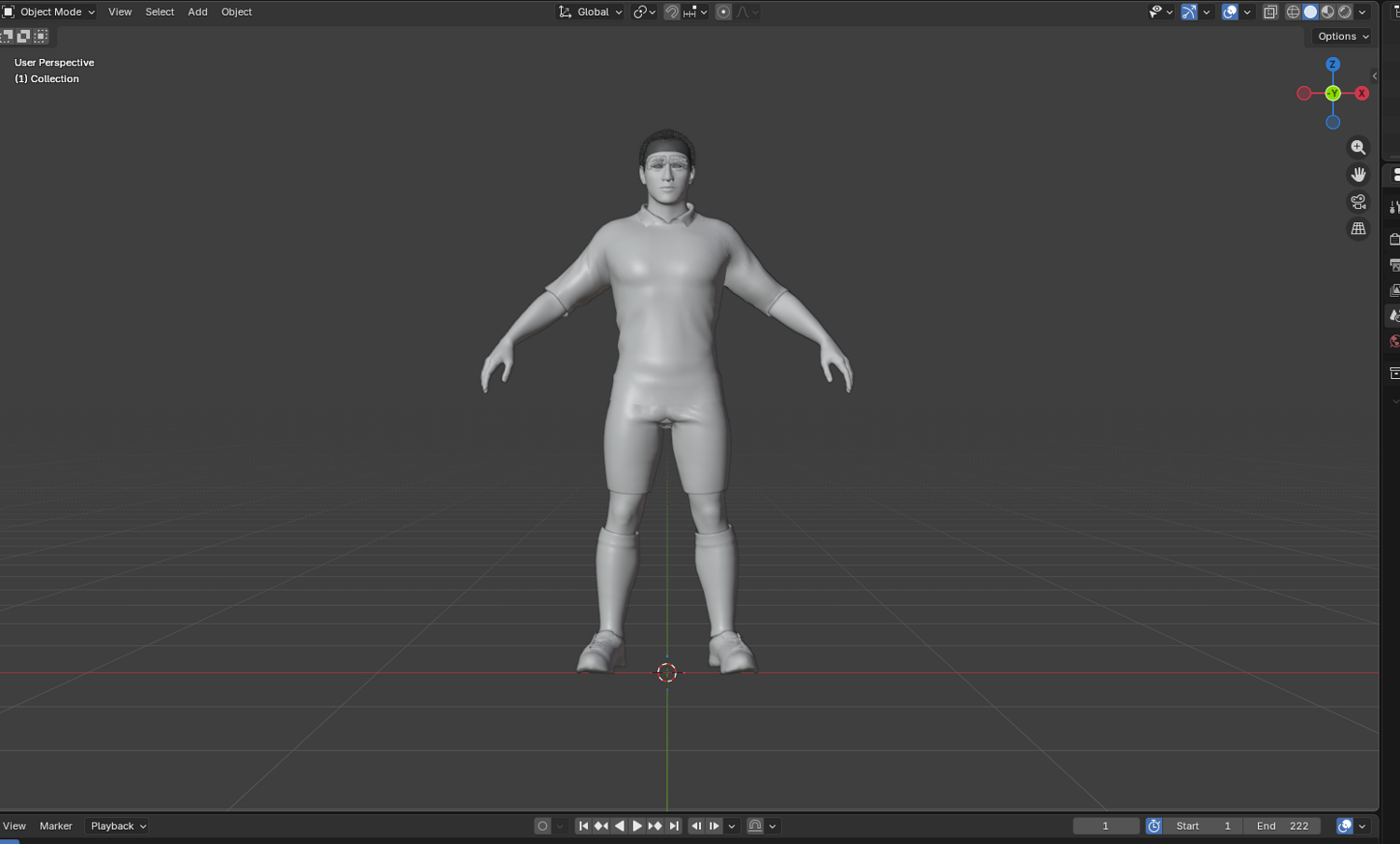Toggle show overlays button
The width and height of the screenshot is (1400, 844).
tap(1230, 12)
